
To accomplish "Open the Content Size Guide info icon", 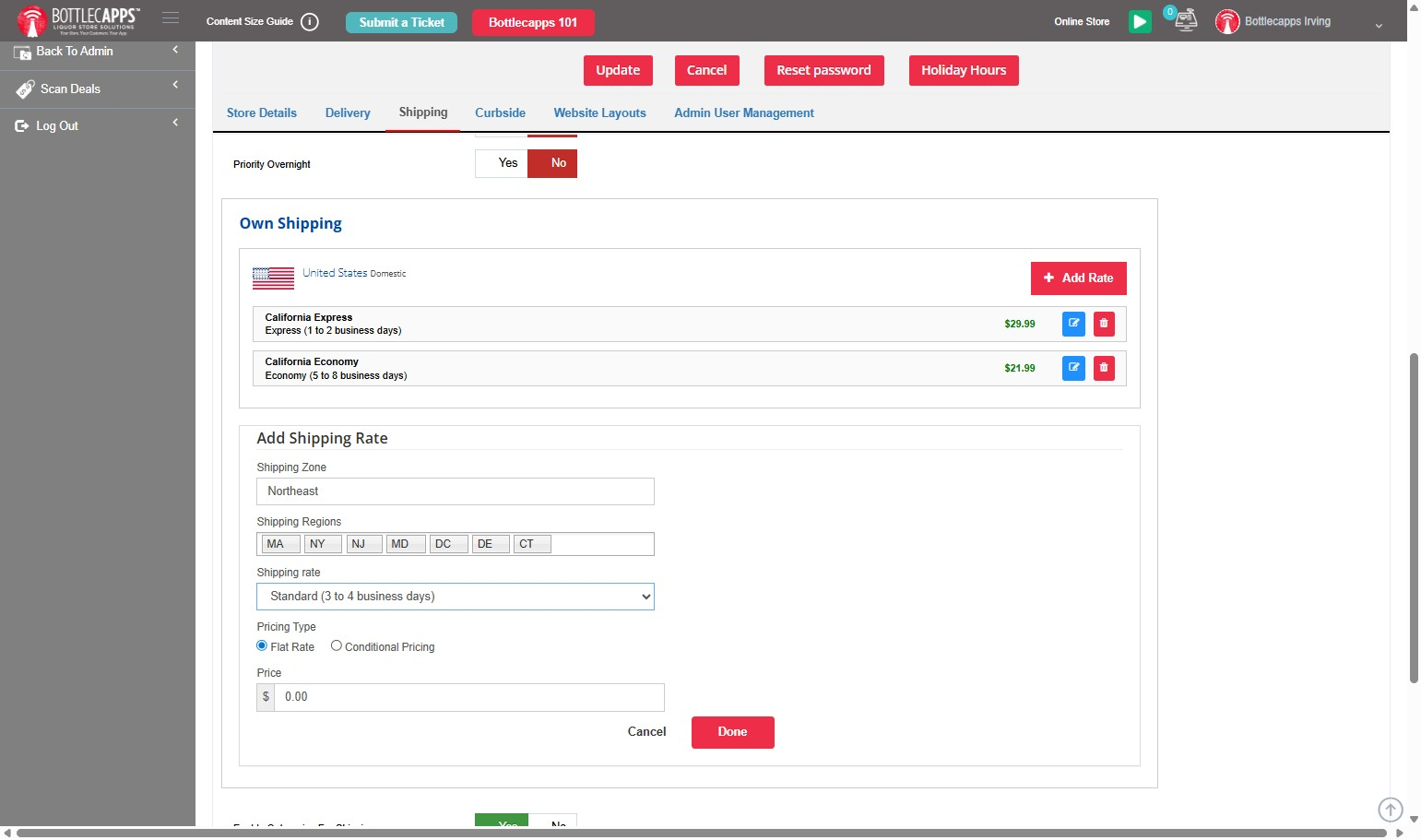I will (x=310, y=22).
